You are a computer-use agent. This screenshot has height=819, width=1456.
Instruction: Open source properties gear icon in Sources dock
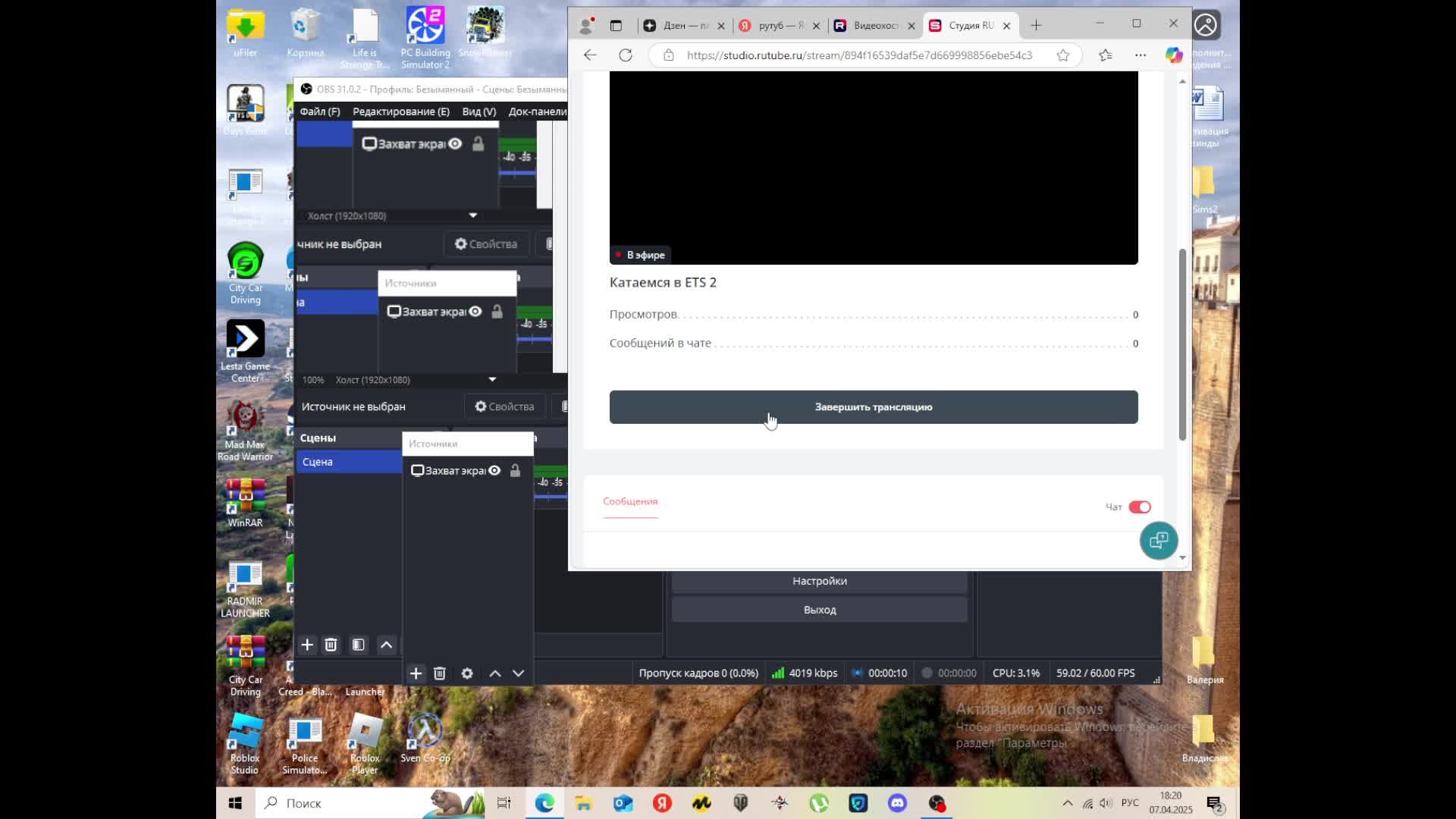click(467, 673)
